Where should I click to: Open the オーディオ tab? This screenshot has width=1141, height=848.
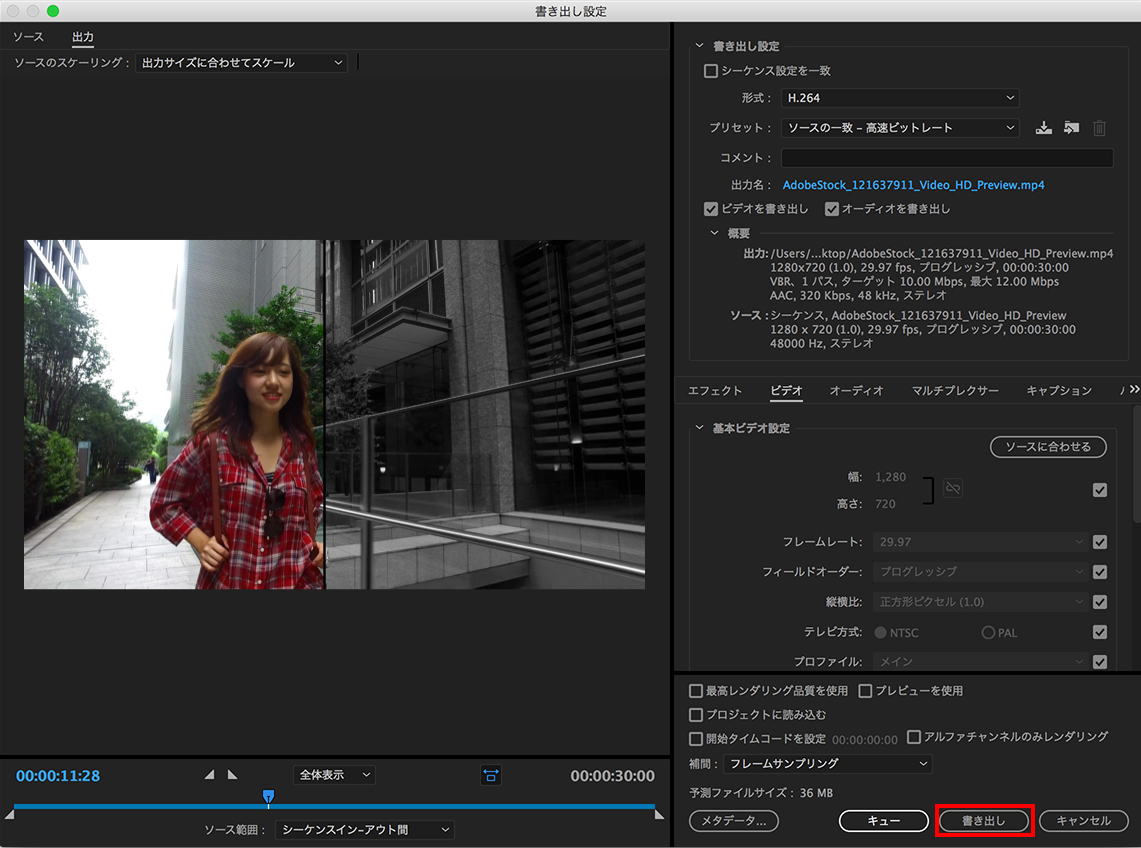pos(856,390)
